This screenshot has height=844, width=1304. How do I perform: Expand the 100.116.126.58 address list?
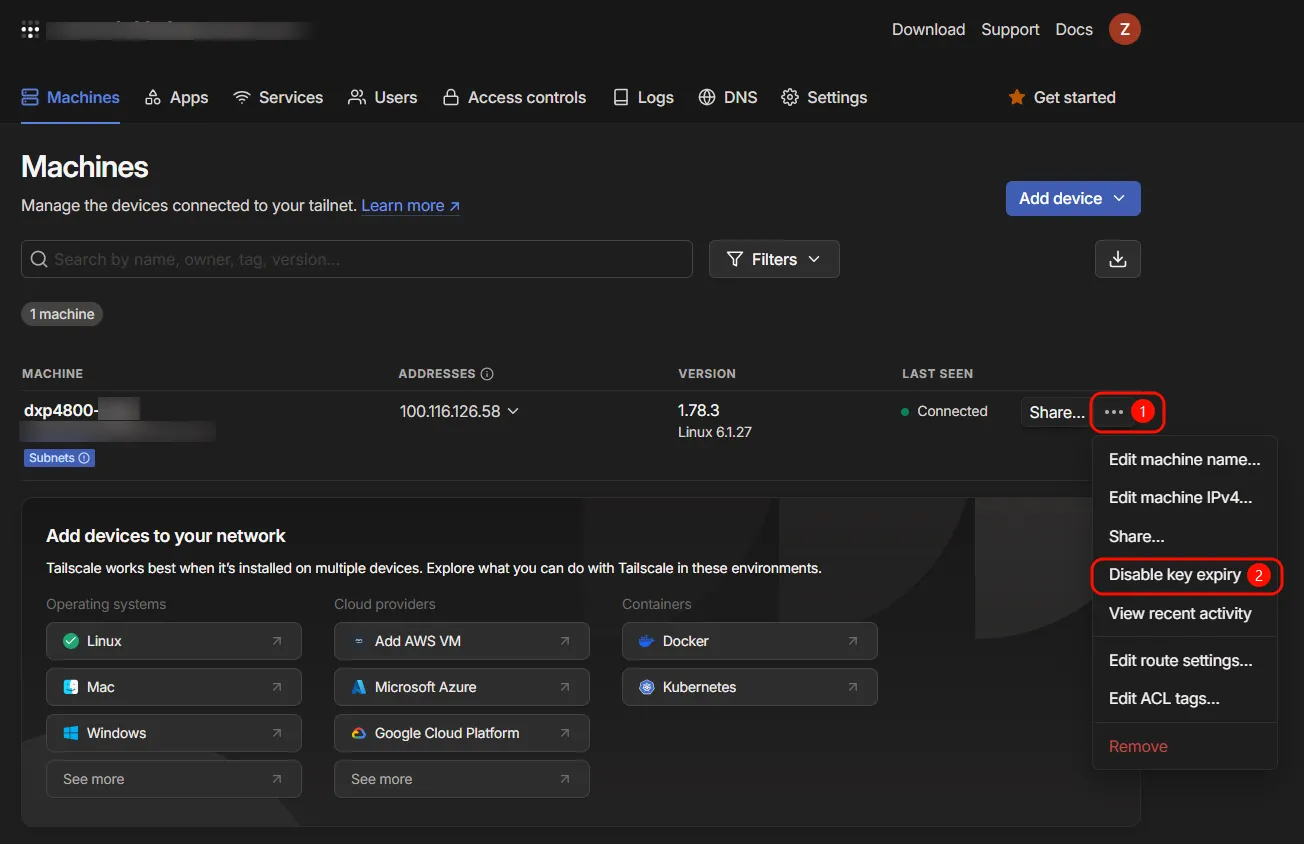[459, 411]
